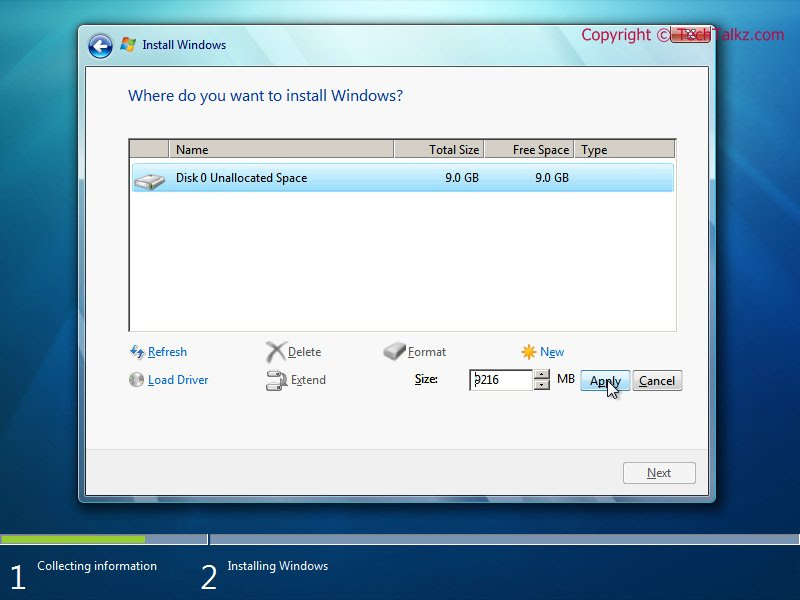Screen dimensions: 800x600
Task: Click the green setup progress bar
Action: point(73,539)
